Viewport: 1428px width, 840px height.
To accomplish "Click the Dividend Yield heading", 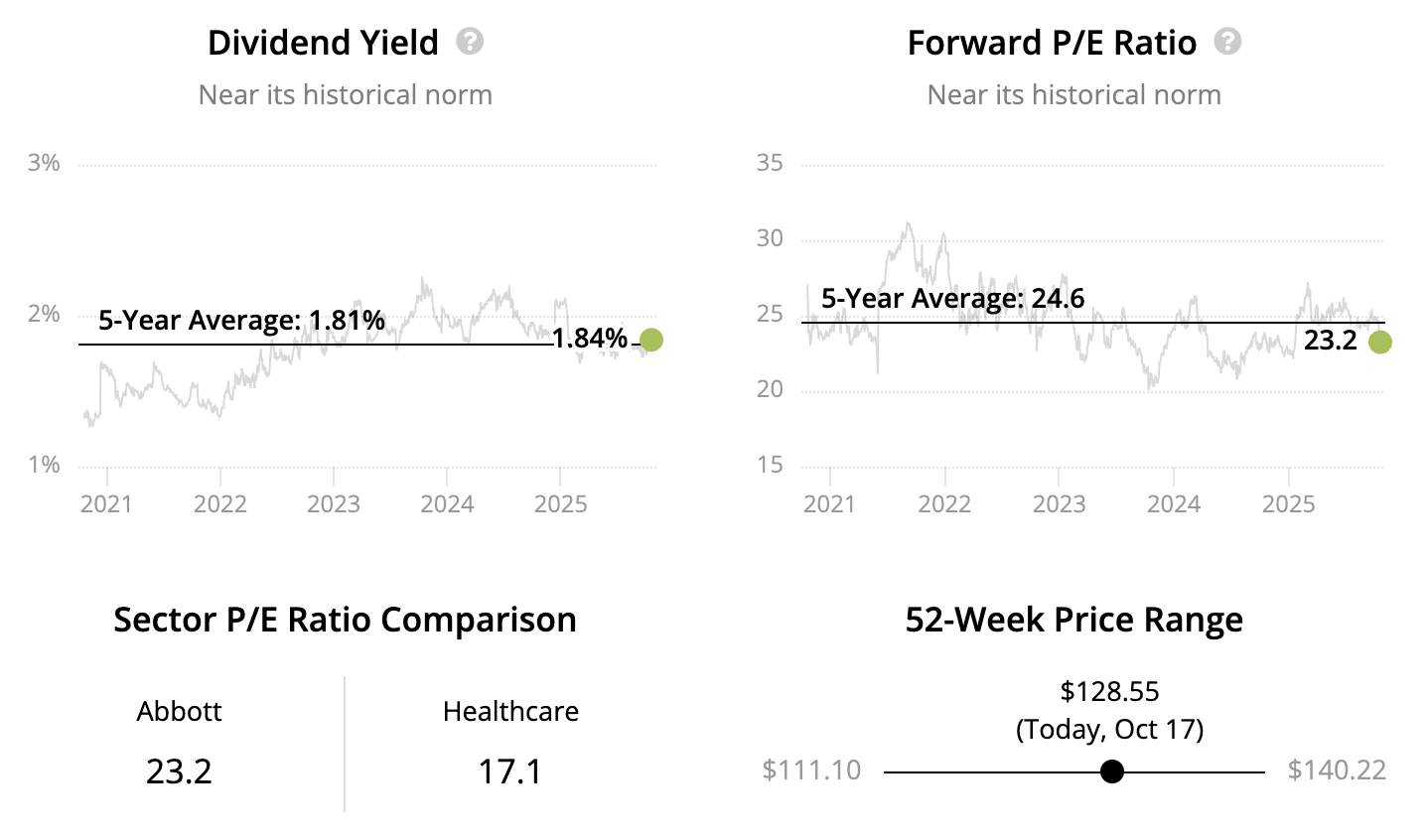I will (x=323, y=43).
